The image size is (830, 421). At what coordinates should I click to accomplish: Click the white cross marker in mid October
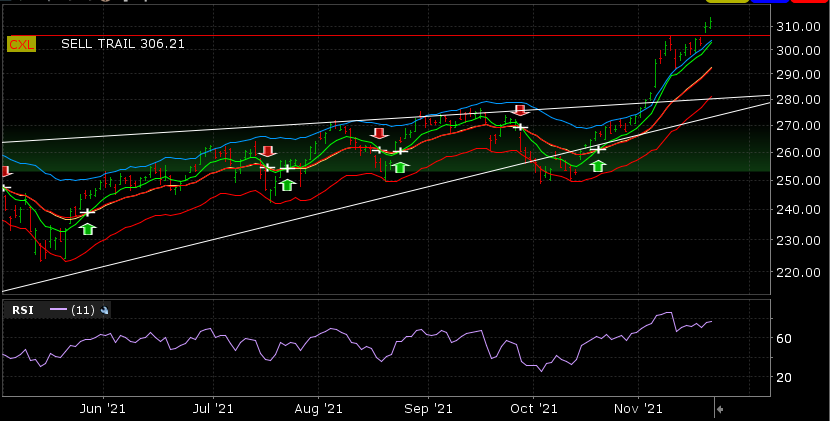click(598, 149)
